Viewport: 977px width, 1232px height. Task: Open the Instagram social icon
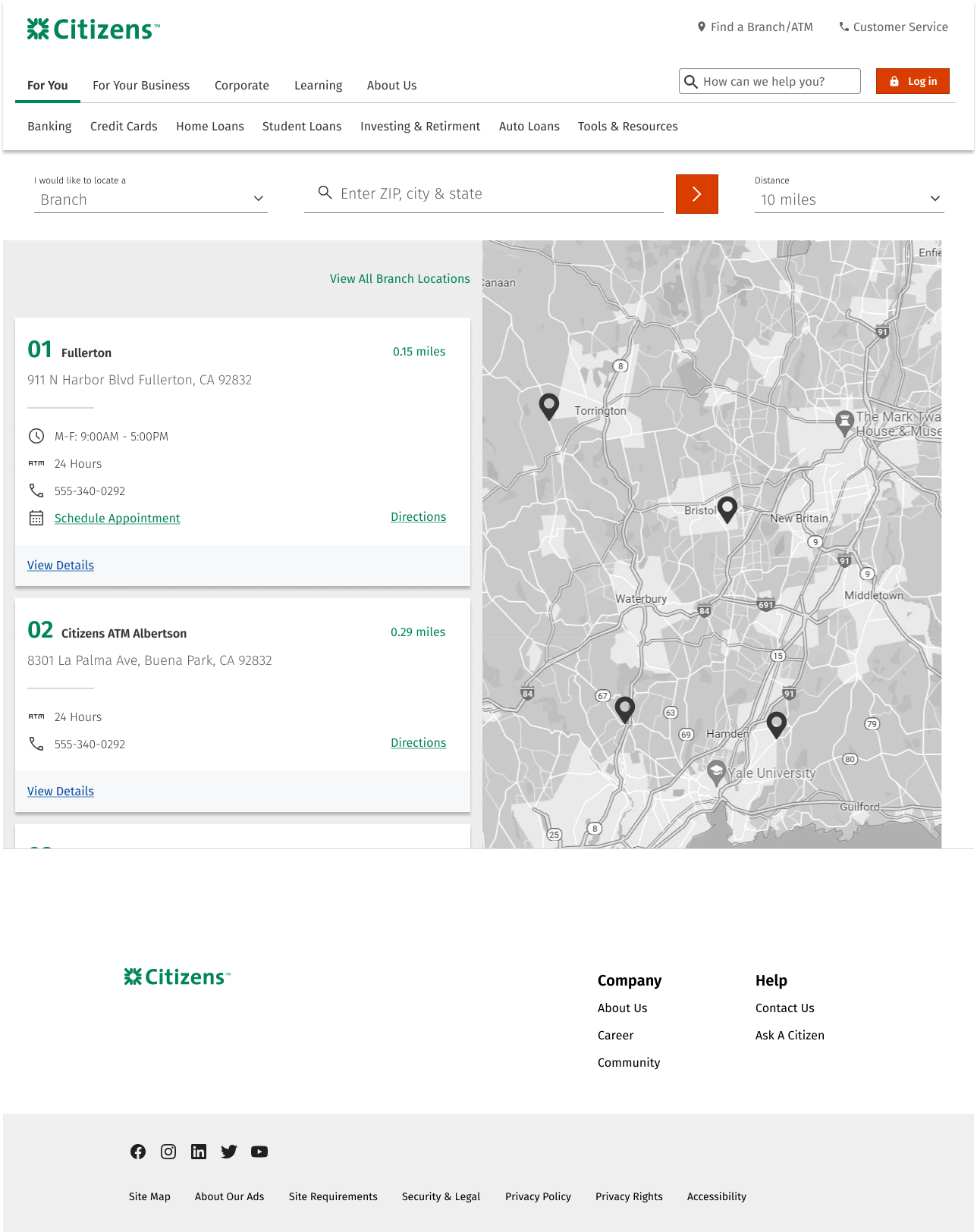168,1152
